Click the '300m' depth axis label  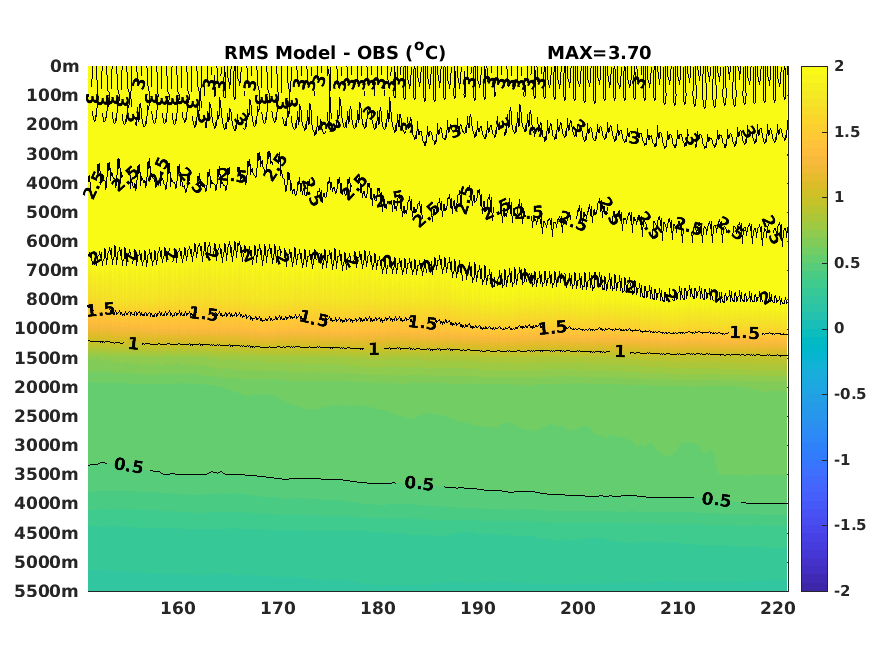tap(52, 154)
